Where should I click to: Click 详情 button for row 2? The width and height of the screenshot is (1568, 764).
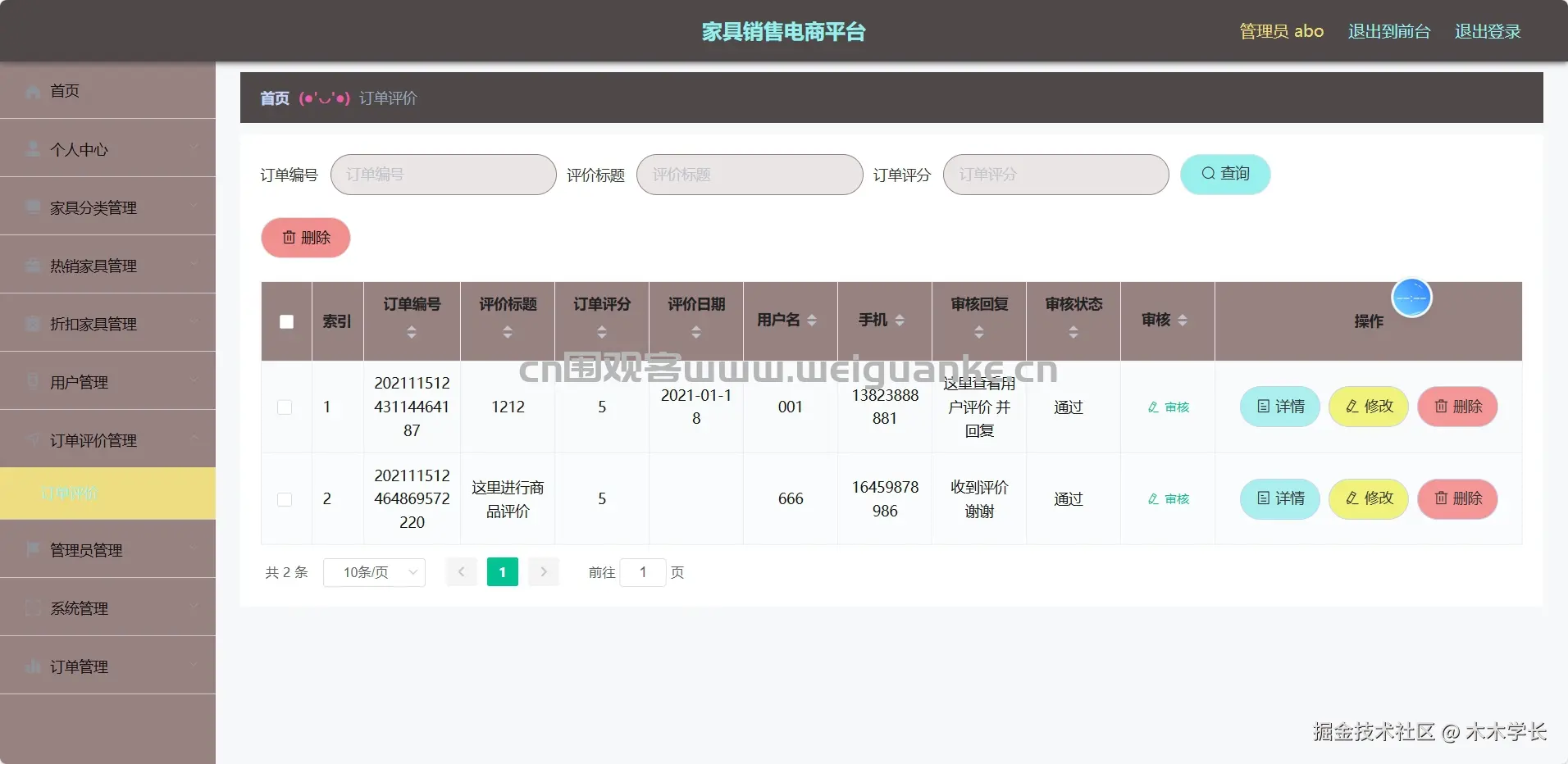click(x=1280, y=498)
